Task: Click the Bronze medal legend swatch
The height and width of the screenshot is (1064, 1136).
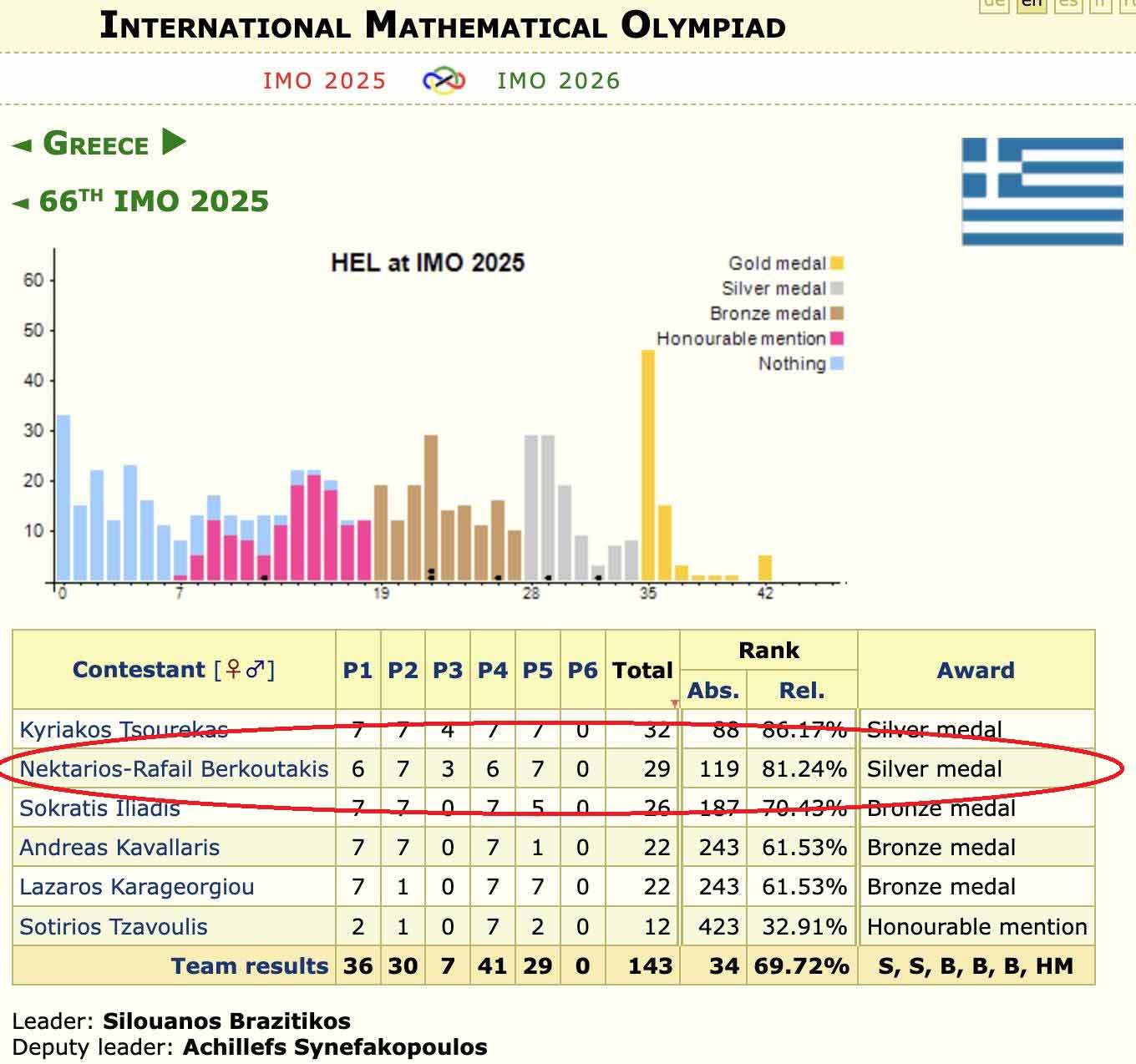Action: (x=837, y=313)
